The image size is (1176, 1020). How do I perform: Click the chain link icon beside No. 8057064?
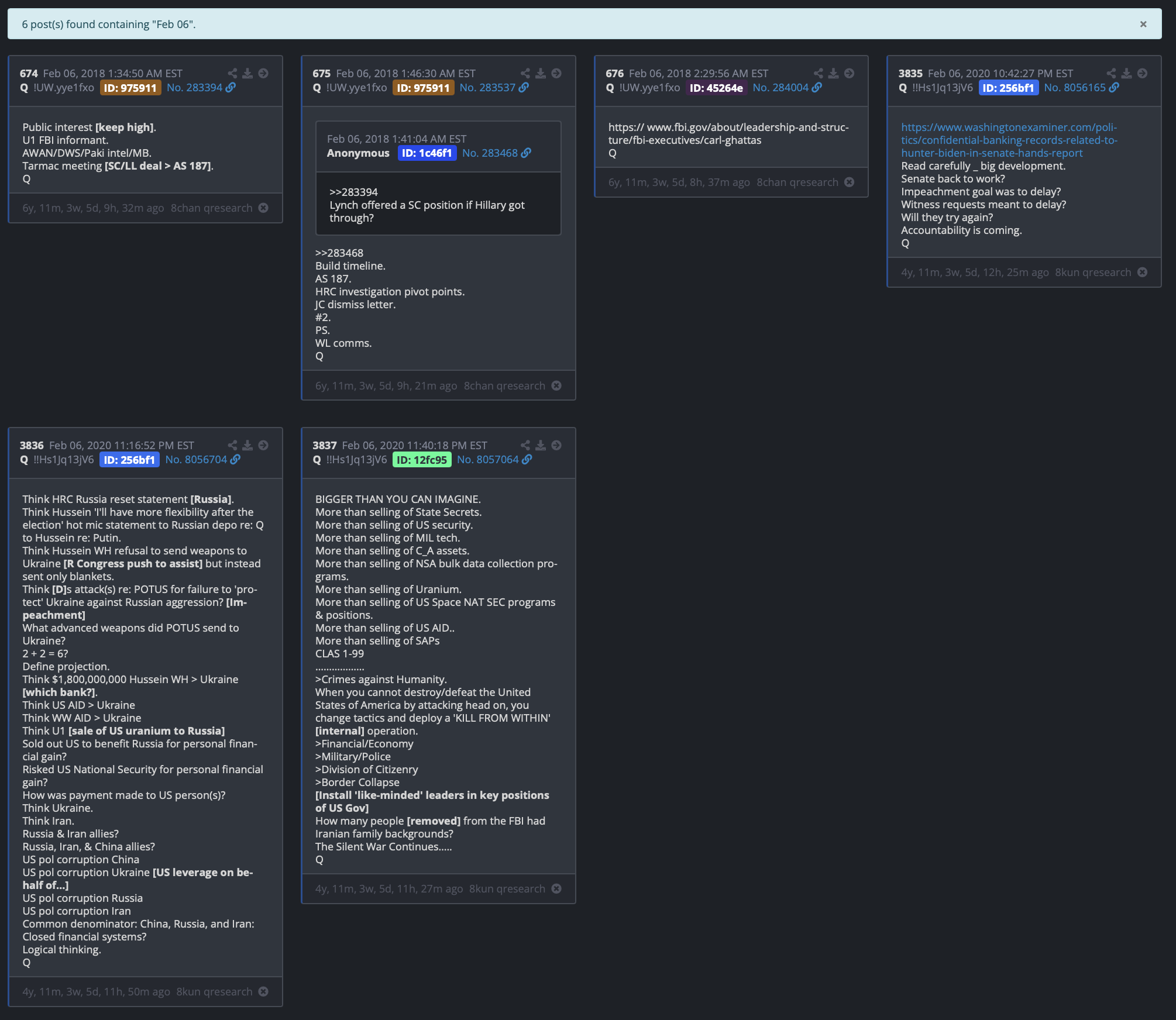[x=528, y=459]
